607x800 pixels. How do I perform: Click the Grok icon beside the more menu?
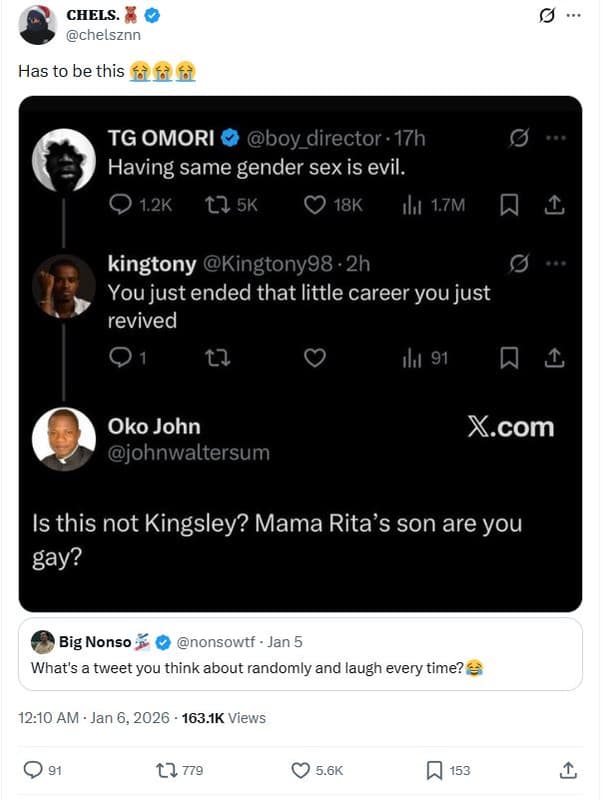tap(546, 15)
